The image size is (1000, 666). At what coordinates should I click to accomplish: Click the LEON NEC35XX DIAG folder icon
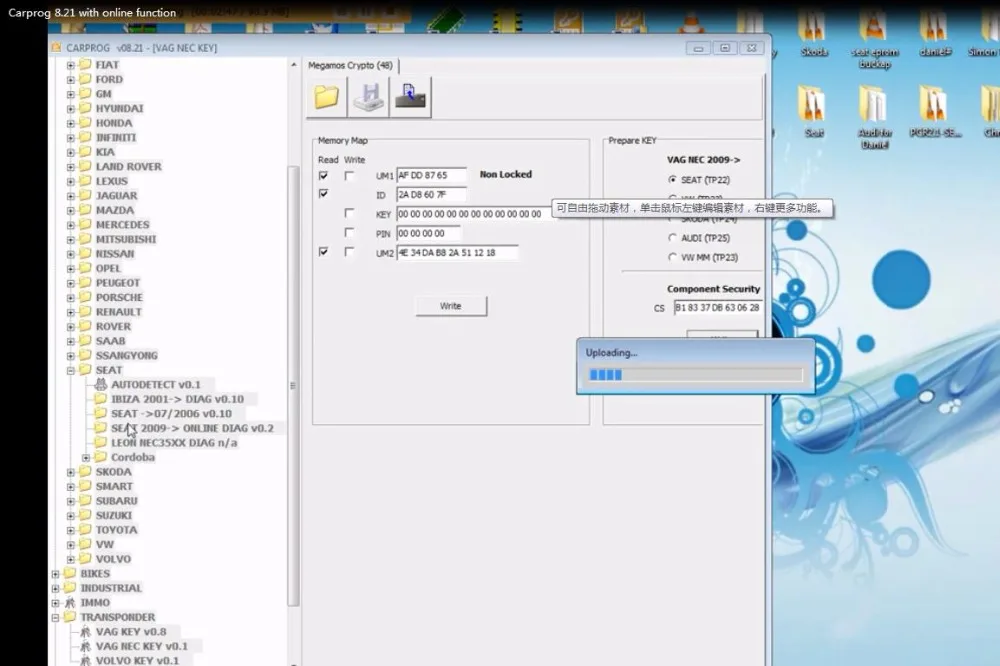pyautogui.click(x=100, y=442)
